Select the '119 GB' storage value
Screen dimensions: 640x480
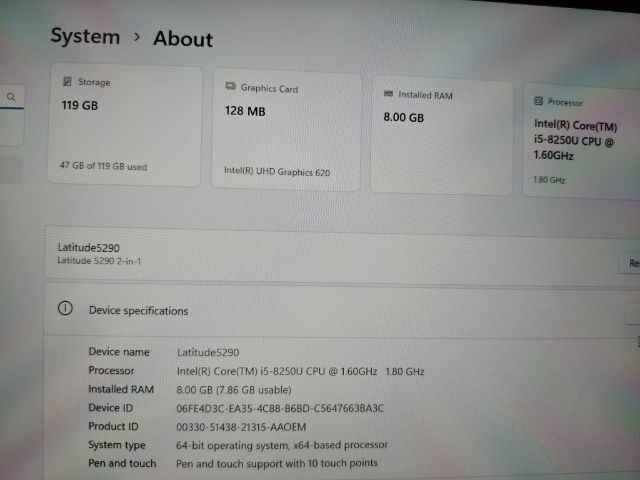(80, 105)
